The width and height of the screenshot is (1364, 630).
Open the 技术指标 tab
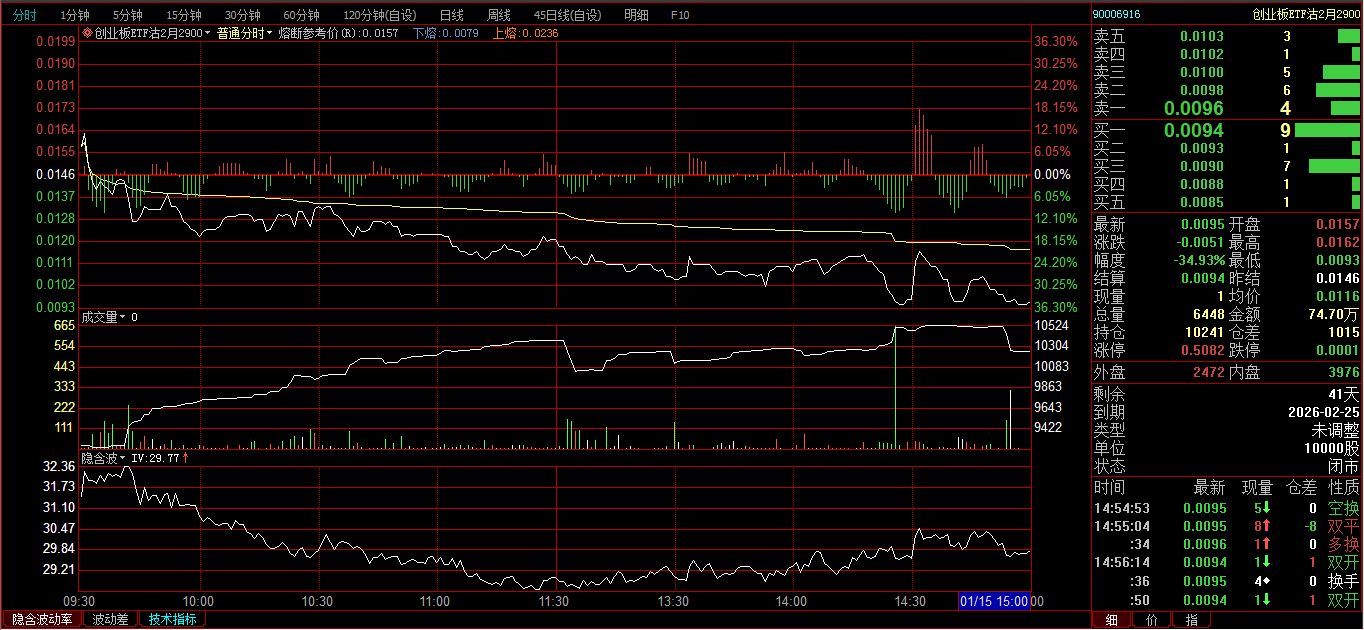[172, 619]
